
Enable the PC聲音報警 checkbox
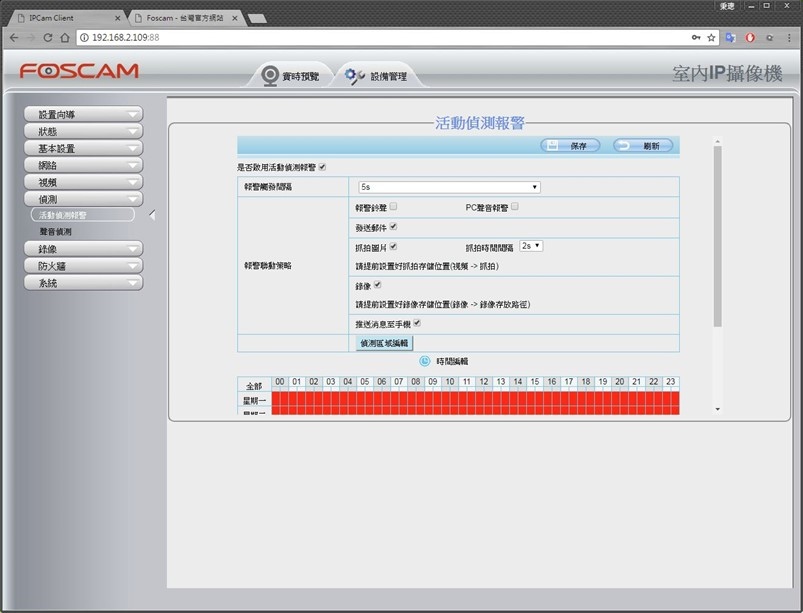[x=515, y=206]
